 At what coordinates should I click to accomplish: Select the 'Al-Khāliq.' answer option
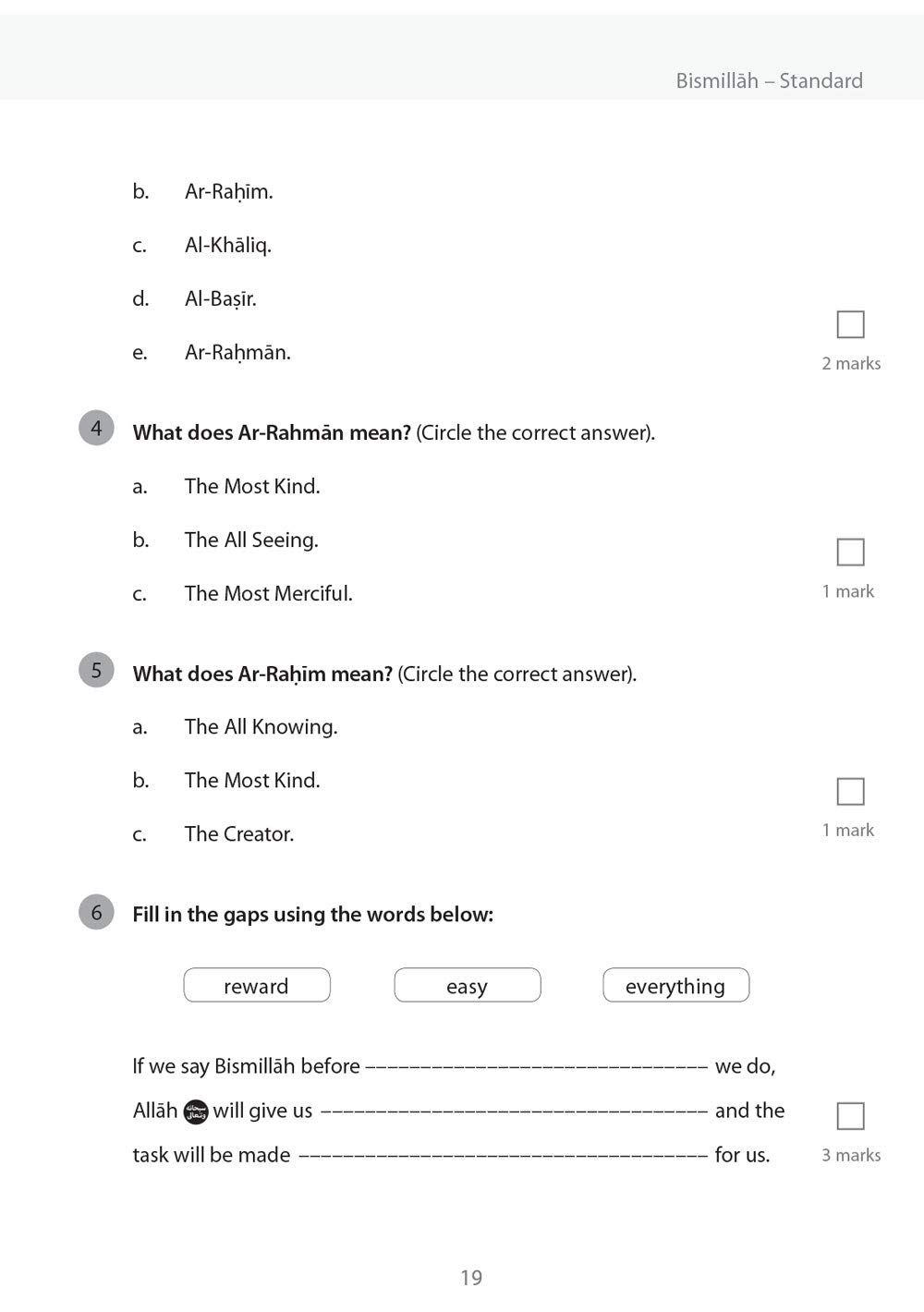(x=228, y=245)
